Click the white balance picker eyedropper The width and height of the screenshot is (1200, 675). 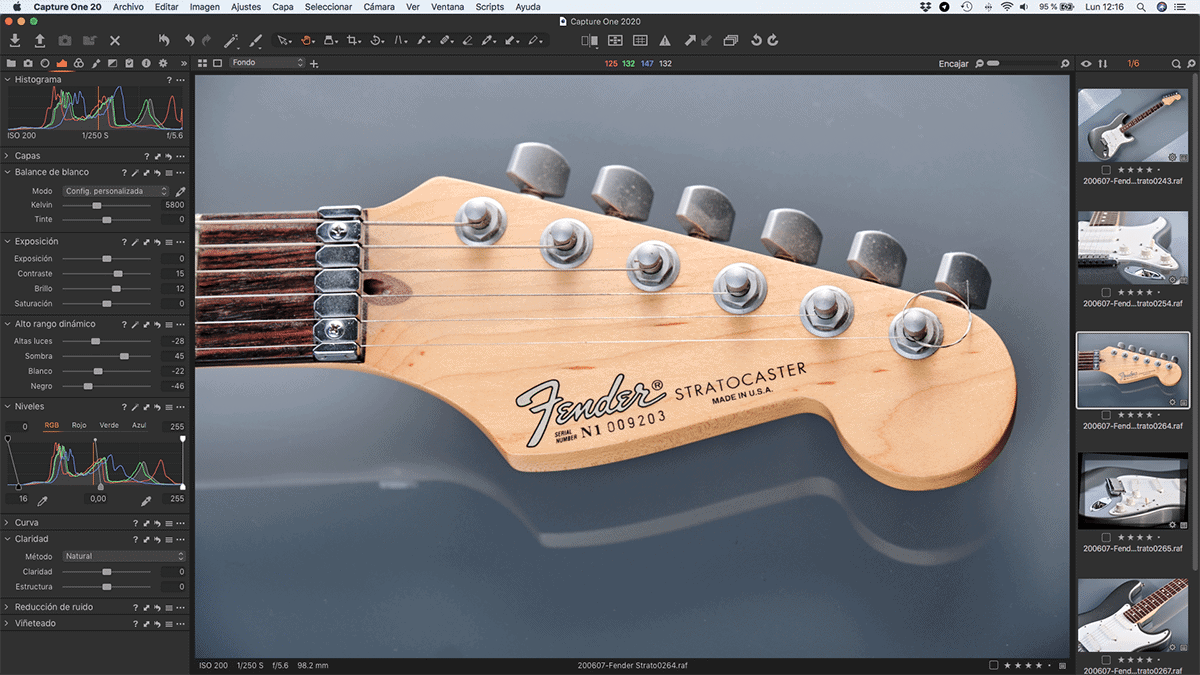181,191
